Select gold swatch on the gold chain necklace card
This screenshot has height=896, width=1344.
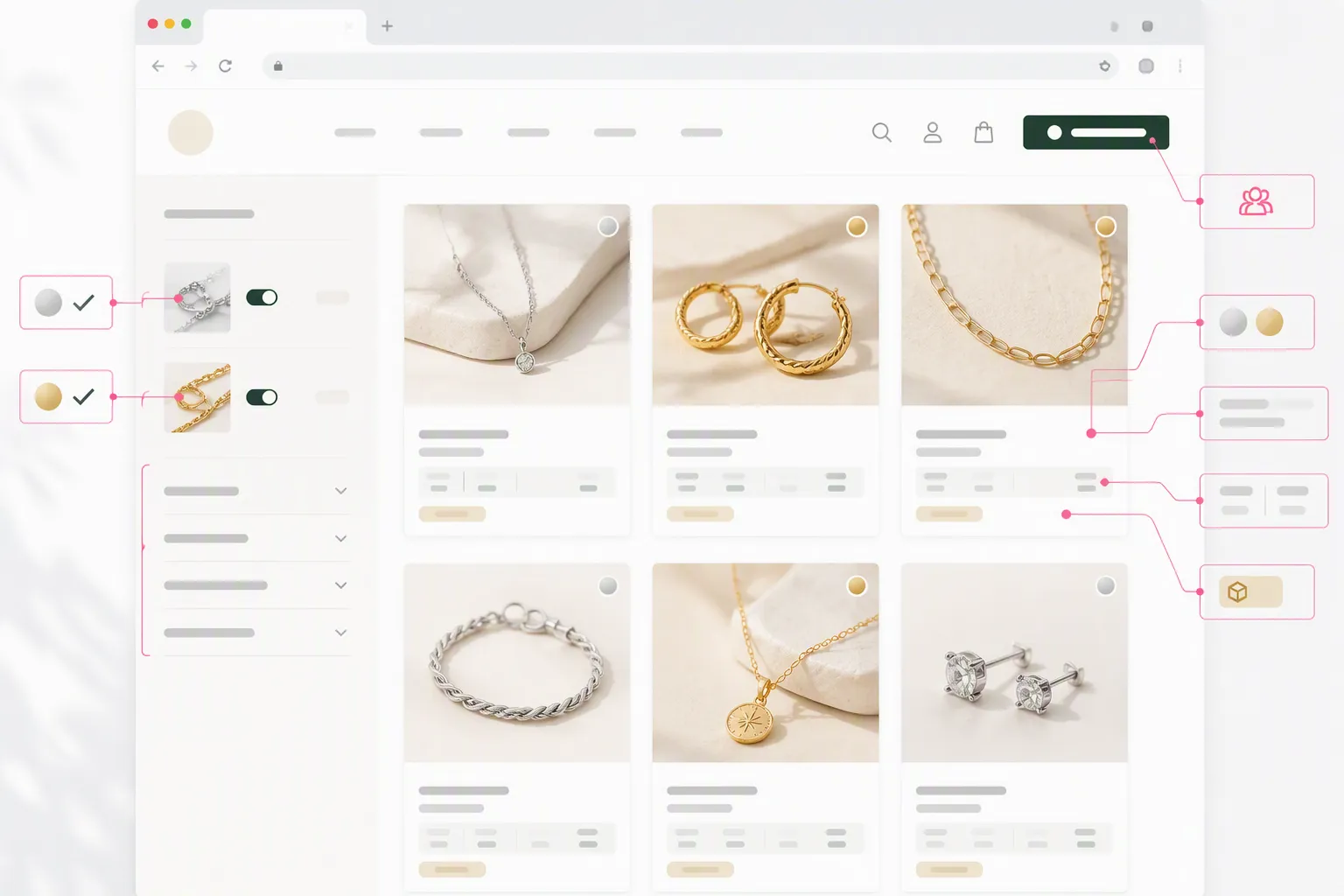1106,227
